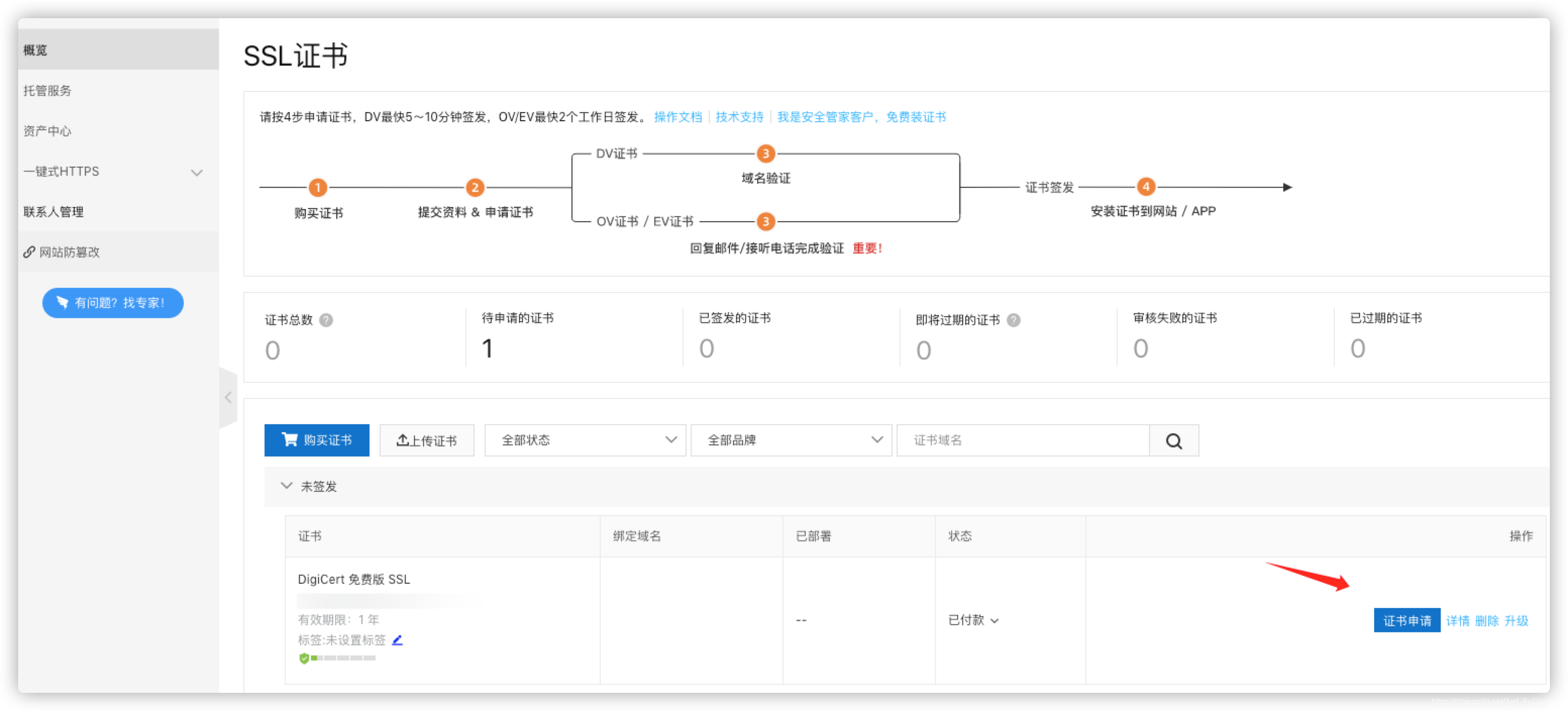Open the 详情 link
This screenshot has width=1568, height=711.
(x=1457, y=621)
